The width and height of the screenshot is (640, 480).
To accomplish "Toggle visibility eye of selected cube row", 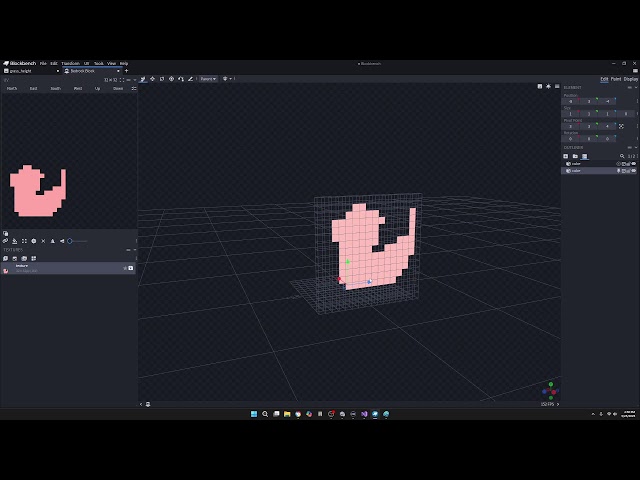I will tap(634, 171).
